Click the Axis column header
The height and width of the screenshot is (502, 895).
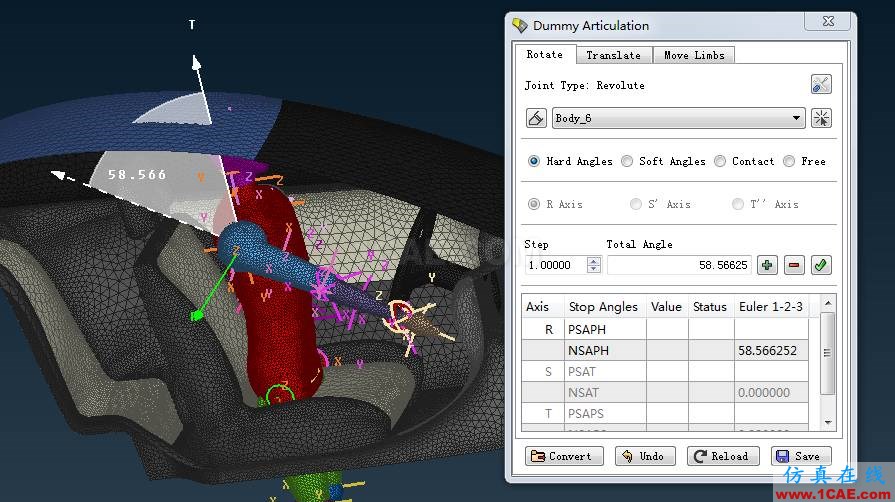[537, 307]
